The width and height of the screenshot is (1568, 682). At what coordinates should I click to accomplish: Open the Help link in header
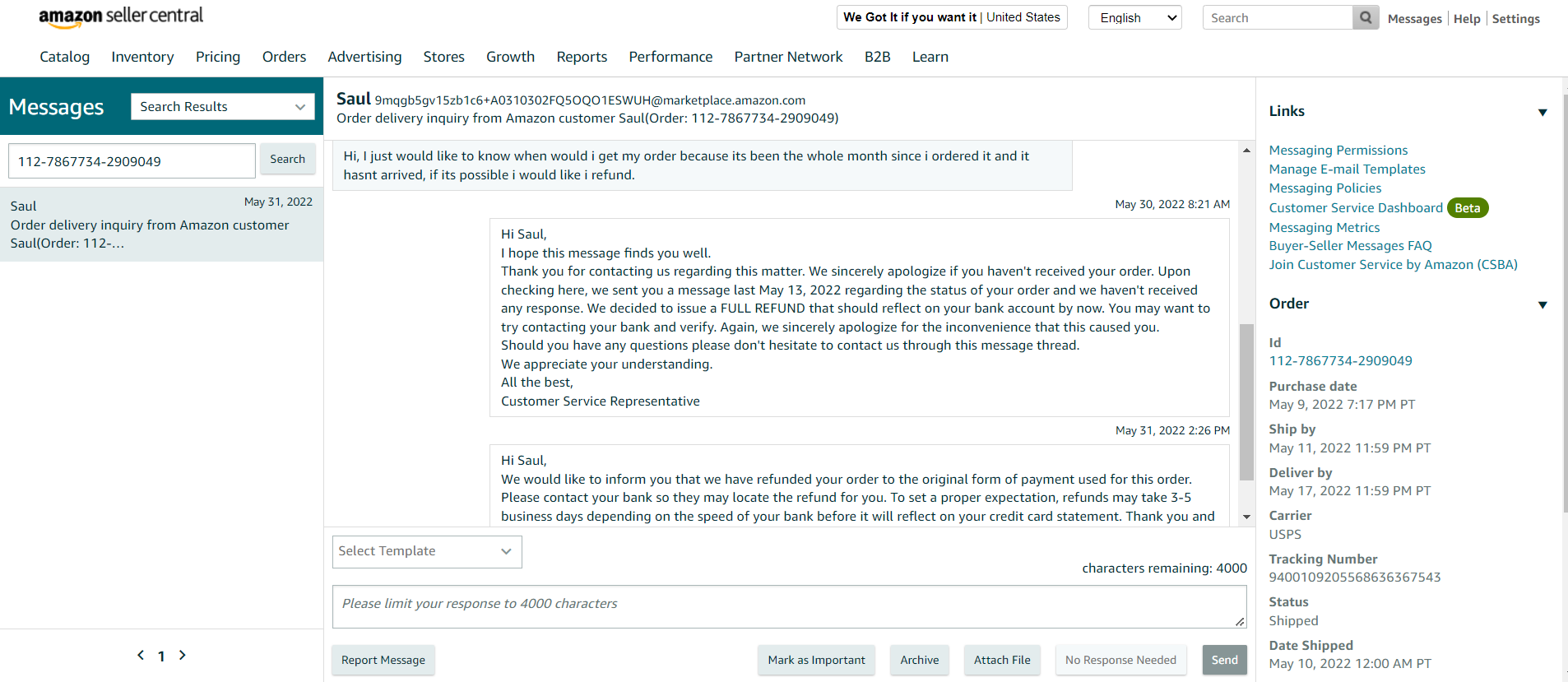point(1467,19)
